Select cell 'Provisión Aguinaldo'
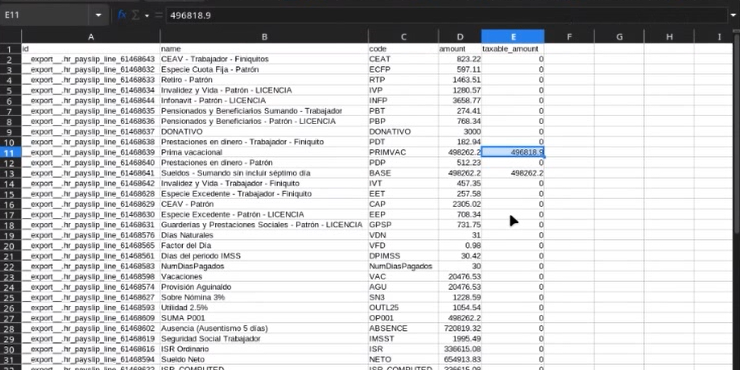This screenshot has width=740, height=370. [264, 287]
